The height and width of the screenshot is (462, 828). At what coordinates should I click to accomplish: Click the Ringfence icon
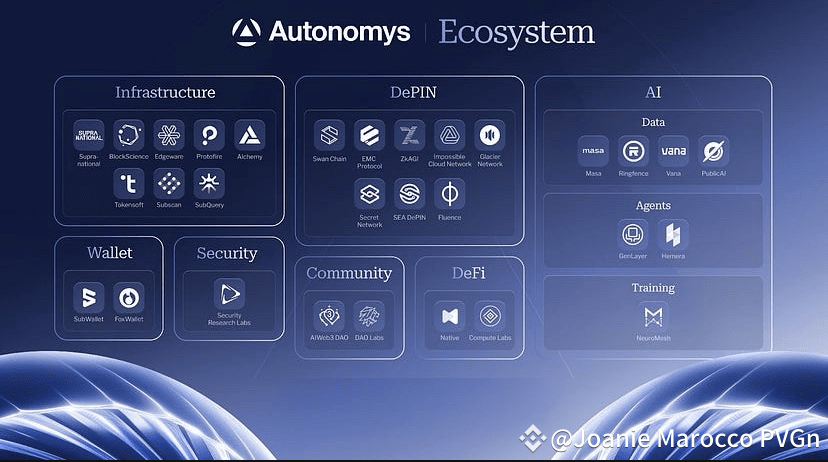[633, 151]
